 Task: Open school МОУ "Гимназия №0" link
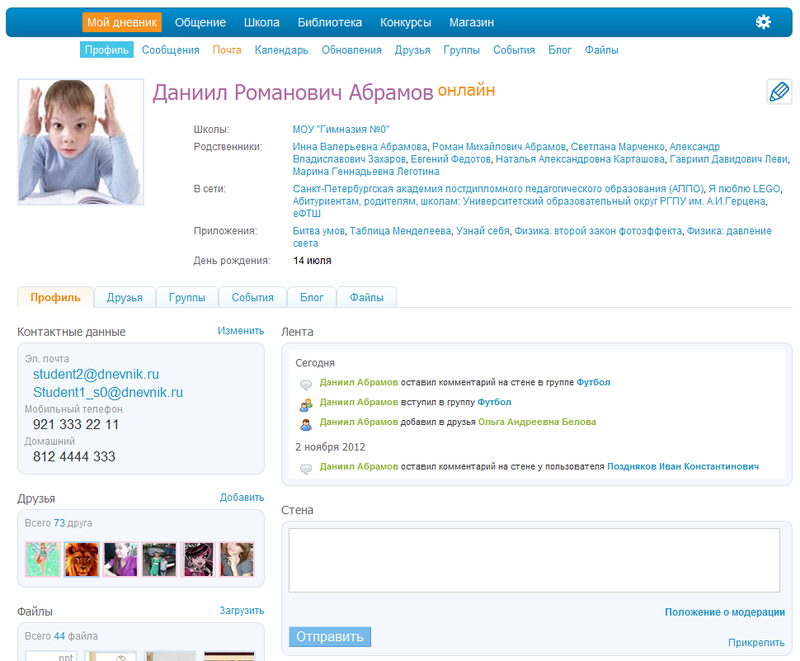pyautogui.click(x=341, y=130)
